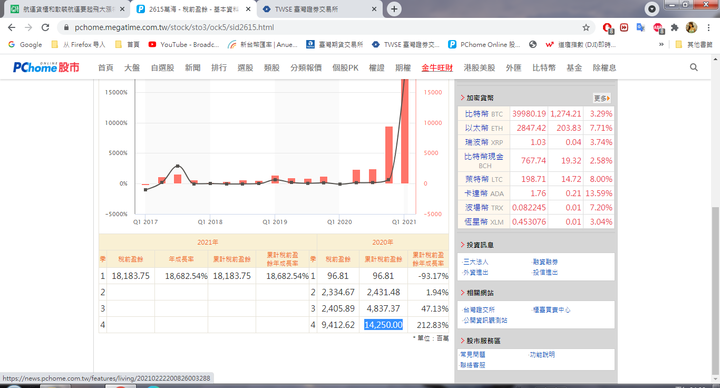Close the 2615萬海 tab
This screenshot has width=720, height=388.
pyautogui.click(x=248, y=9)
